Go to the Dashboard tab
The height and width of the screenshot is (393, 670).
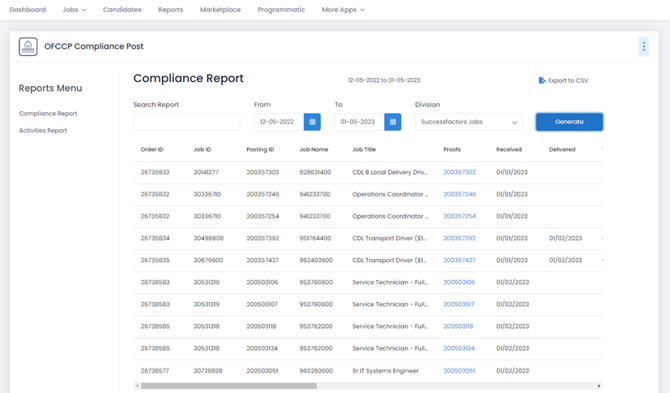pyautogui.click(x=27, y=9)
